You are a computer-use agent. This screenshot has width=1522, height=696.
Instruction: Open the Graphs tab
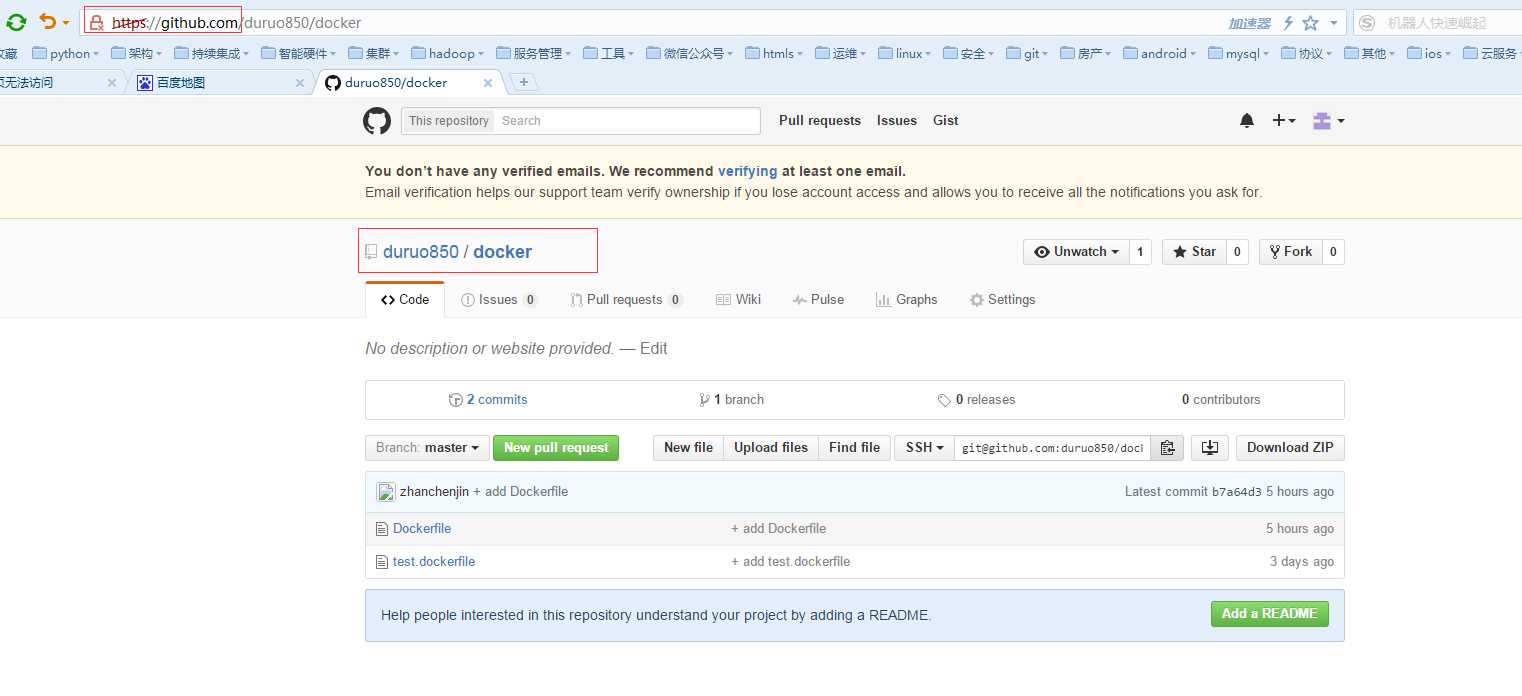pyautogui.click(x=907, y=300)
